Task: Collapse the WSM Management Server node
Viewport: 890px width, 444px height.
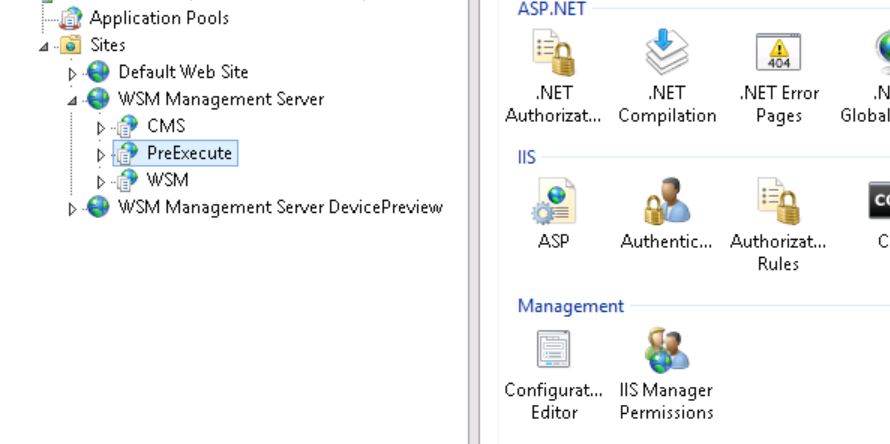Action: tap(72, 100)
